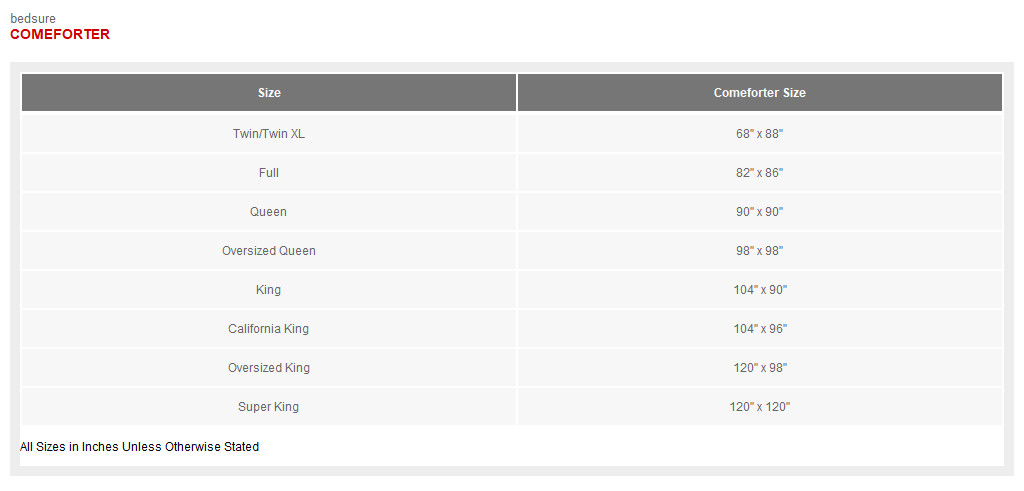
Task: Click the Super King size label
Action: click(x=269, y=407)
